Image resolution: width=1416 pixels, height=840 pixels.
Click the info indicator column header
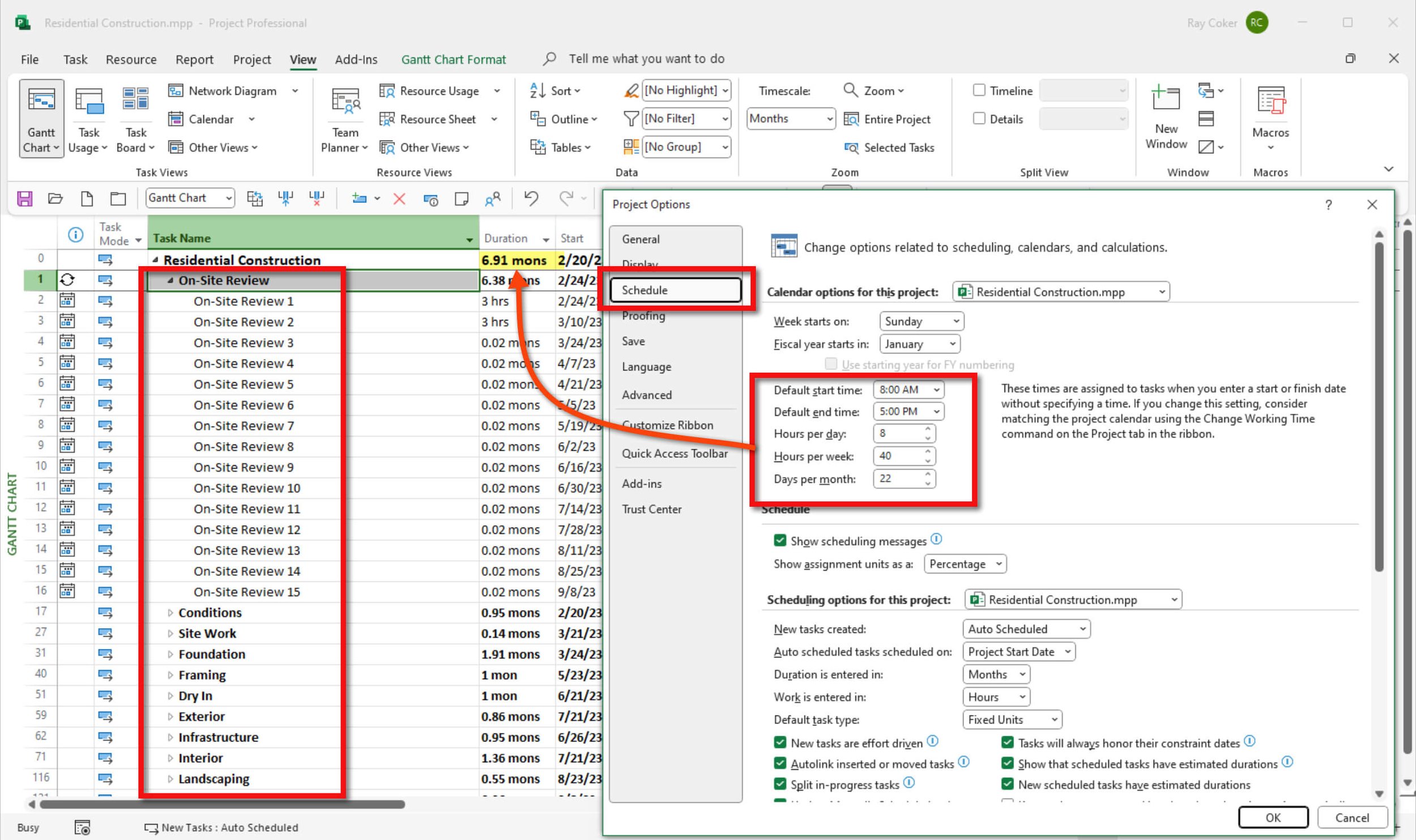(x=75, y=234)
